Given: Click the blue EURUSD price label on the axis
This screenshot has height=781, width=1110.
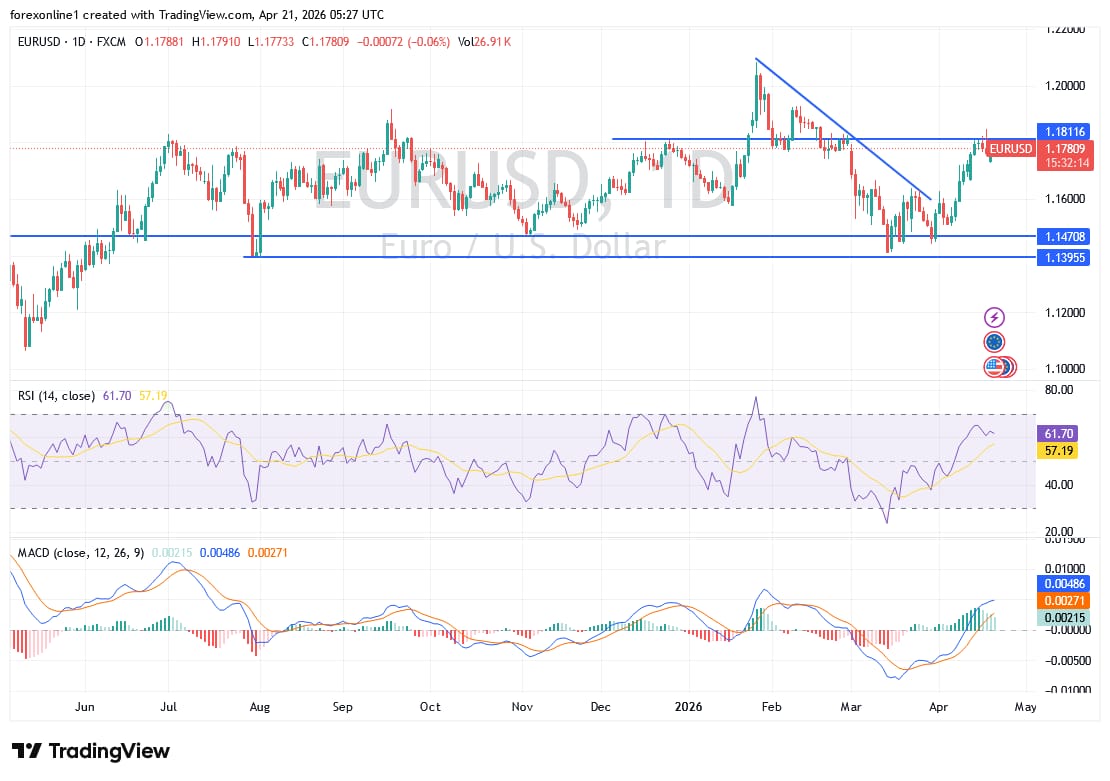Looking at the screenshot, I should [x=1010, y=148].
